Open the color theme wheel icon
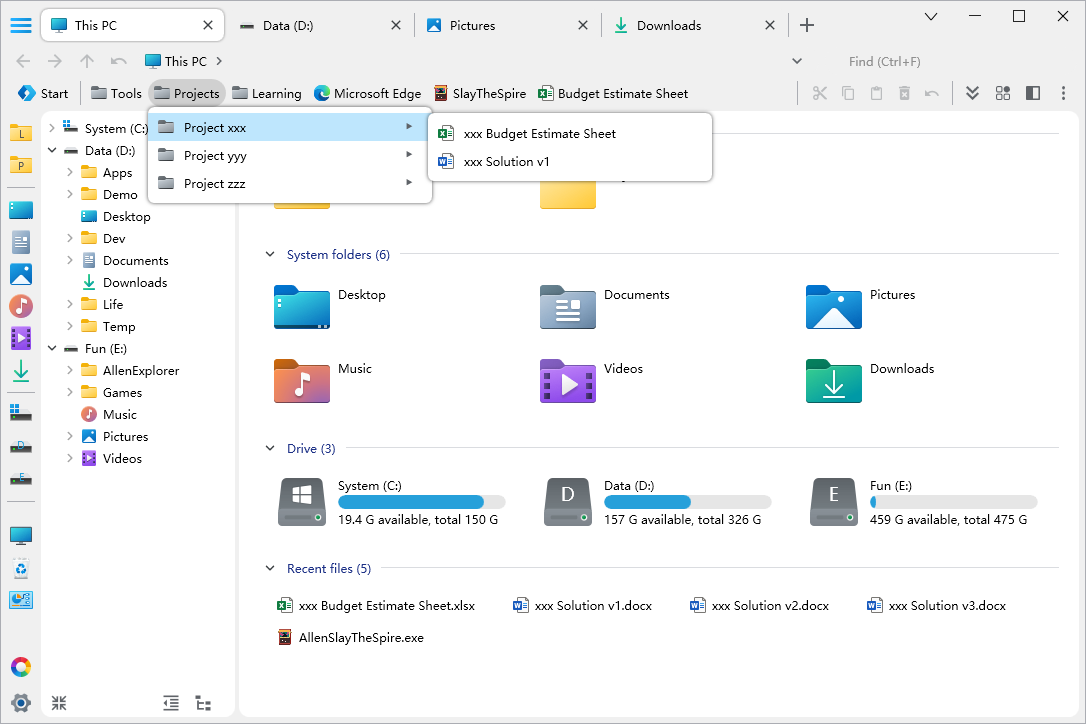The image size is (1086, 724). point(21,667)
